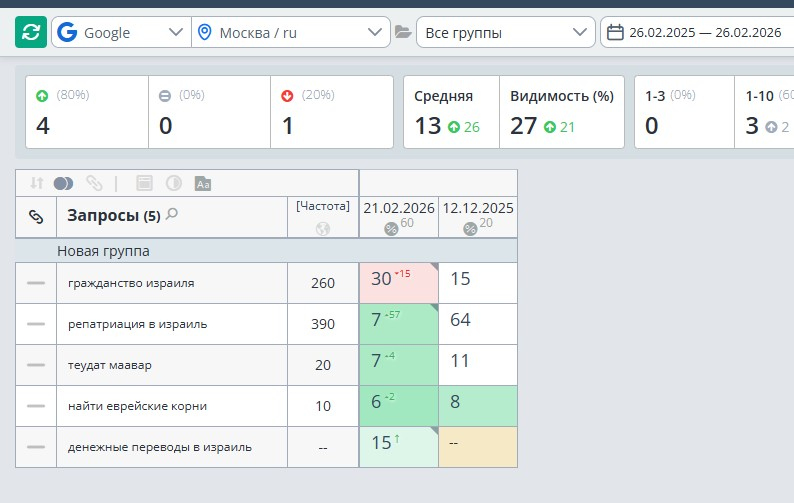The height and width of the screenshot is (503, 794).
Task: Select the query теудат маавар
Action: click(x=110, y=365)
